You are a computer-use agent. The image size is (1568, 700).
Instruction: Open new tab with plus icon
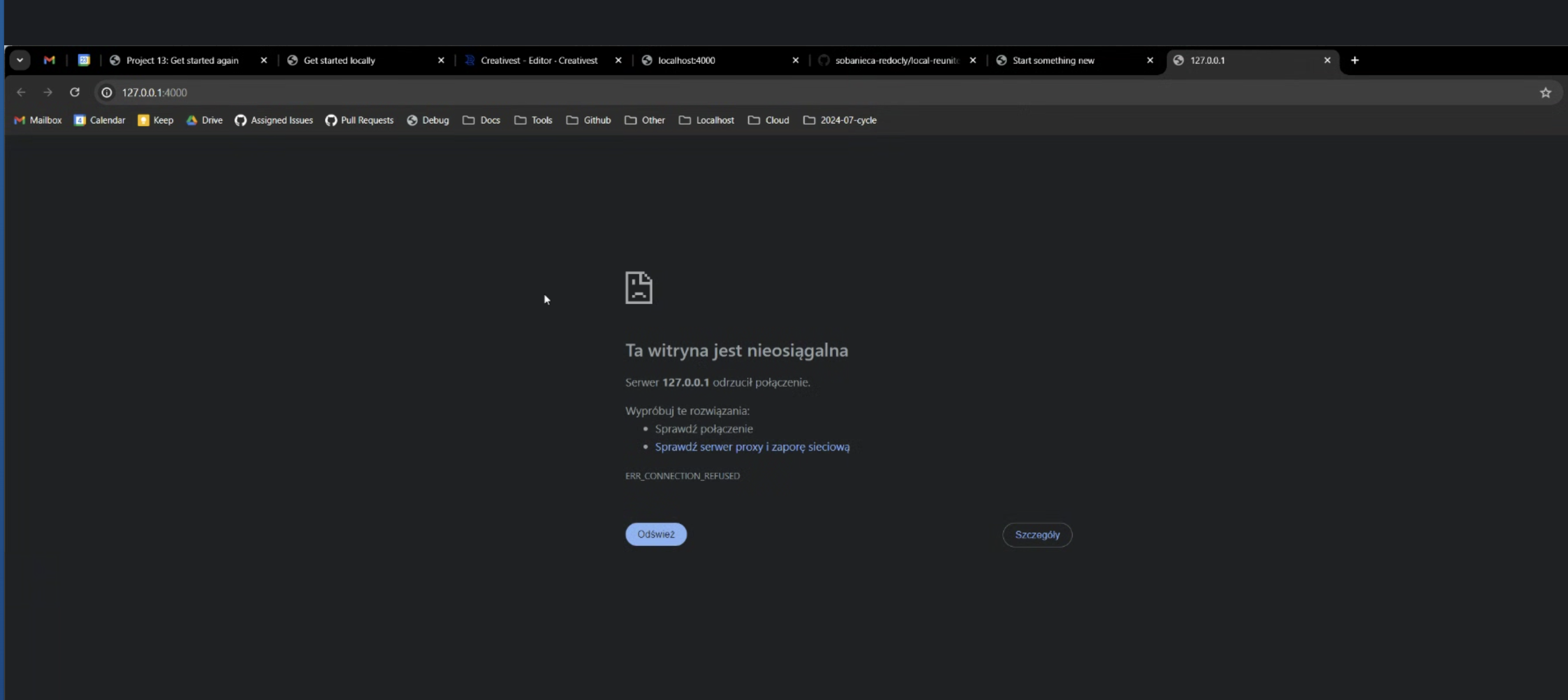pyautogui.click(x=1354, y=60)
